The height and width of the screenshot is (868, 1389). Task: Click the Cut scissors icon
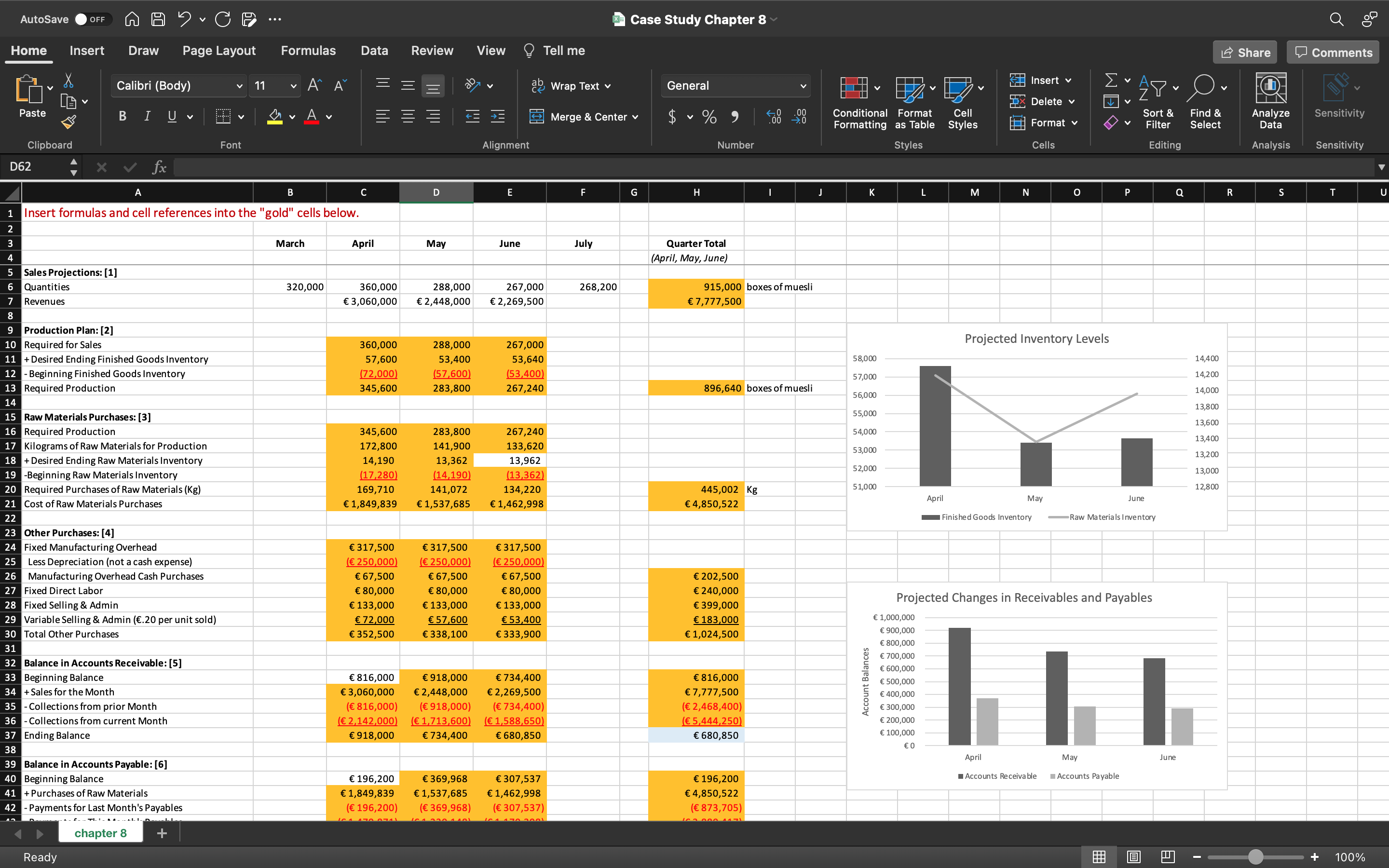click(x=68, y=81)
